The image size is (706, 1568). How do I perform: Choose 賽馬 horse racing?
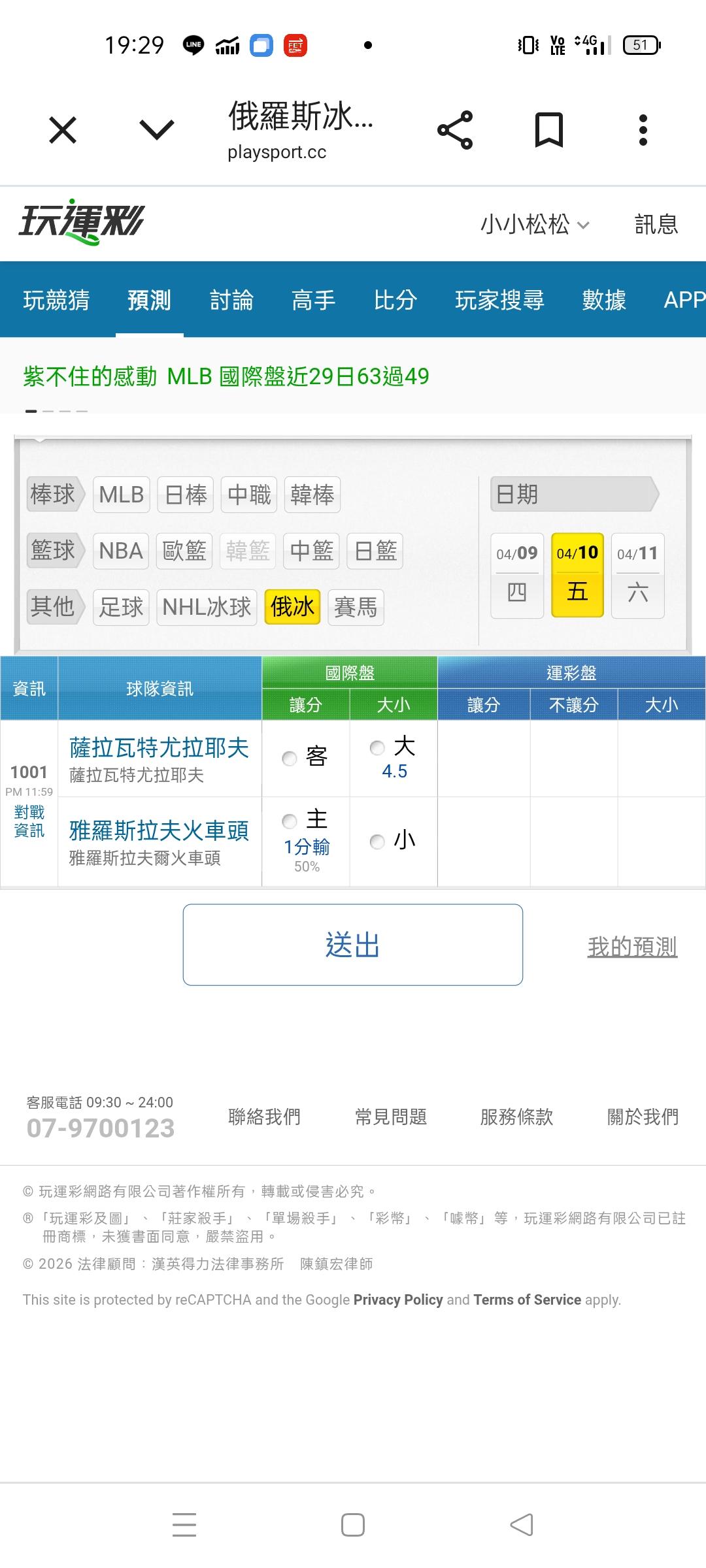(x=356, y=607)
